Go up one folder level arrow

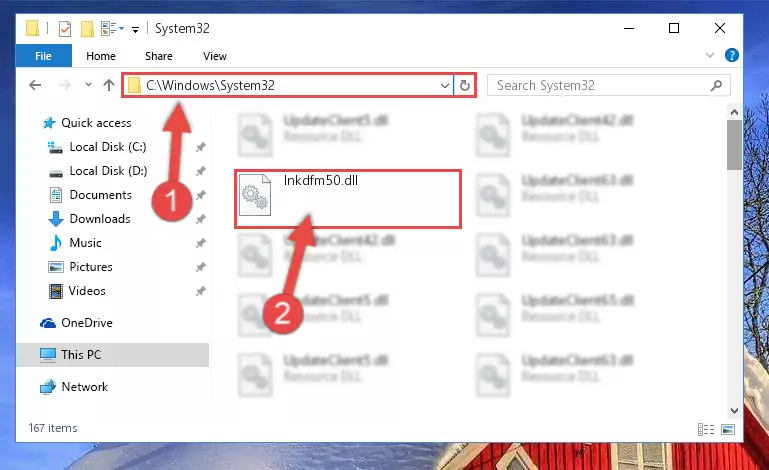tap(109, 85)
